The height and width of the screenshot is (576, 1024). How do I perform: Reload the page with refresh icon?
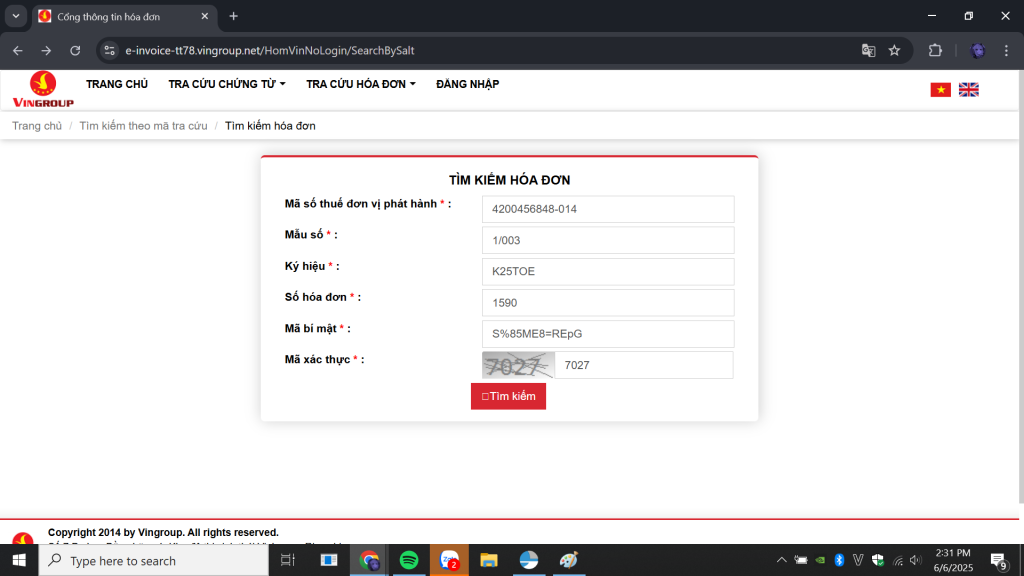[x=75, y=50]
